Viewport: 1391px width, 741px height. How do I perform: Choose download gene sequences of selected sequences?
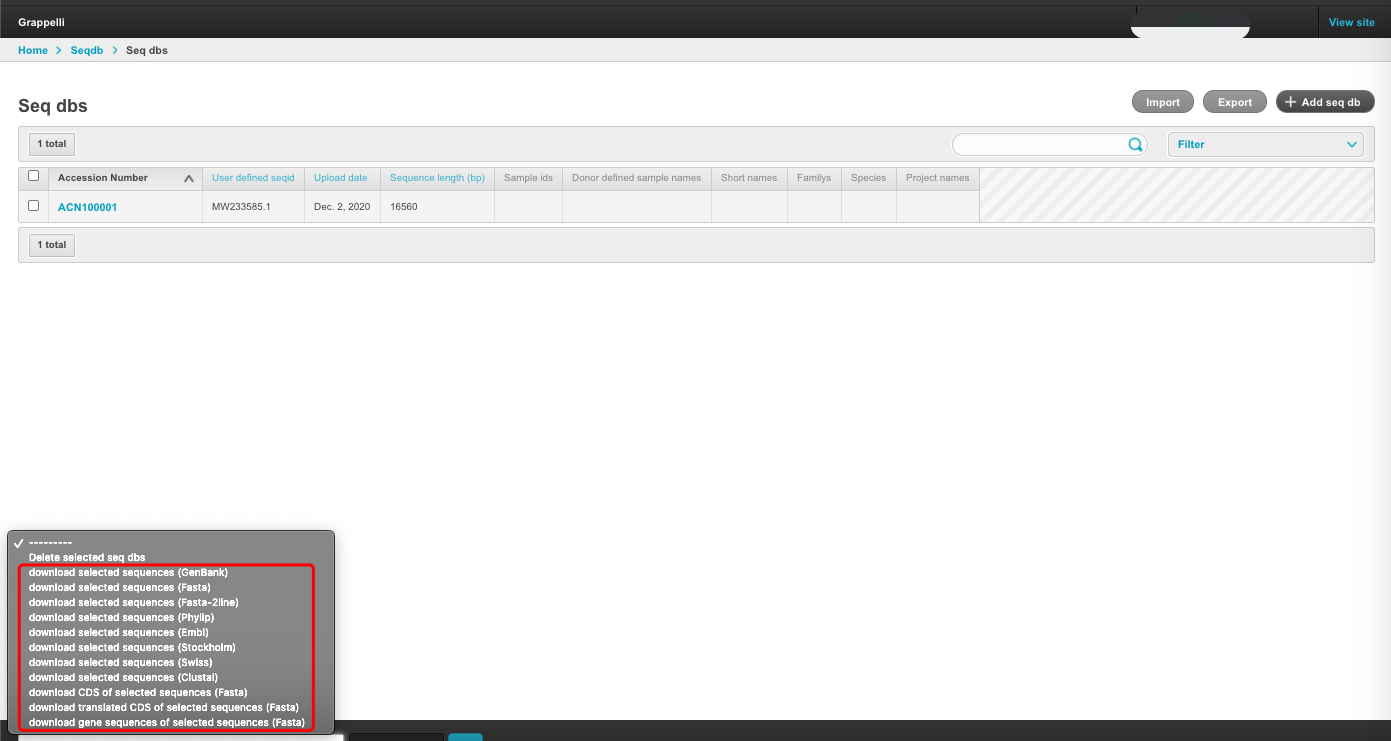point(171,722)
